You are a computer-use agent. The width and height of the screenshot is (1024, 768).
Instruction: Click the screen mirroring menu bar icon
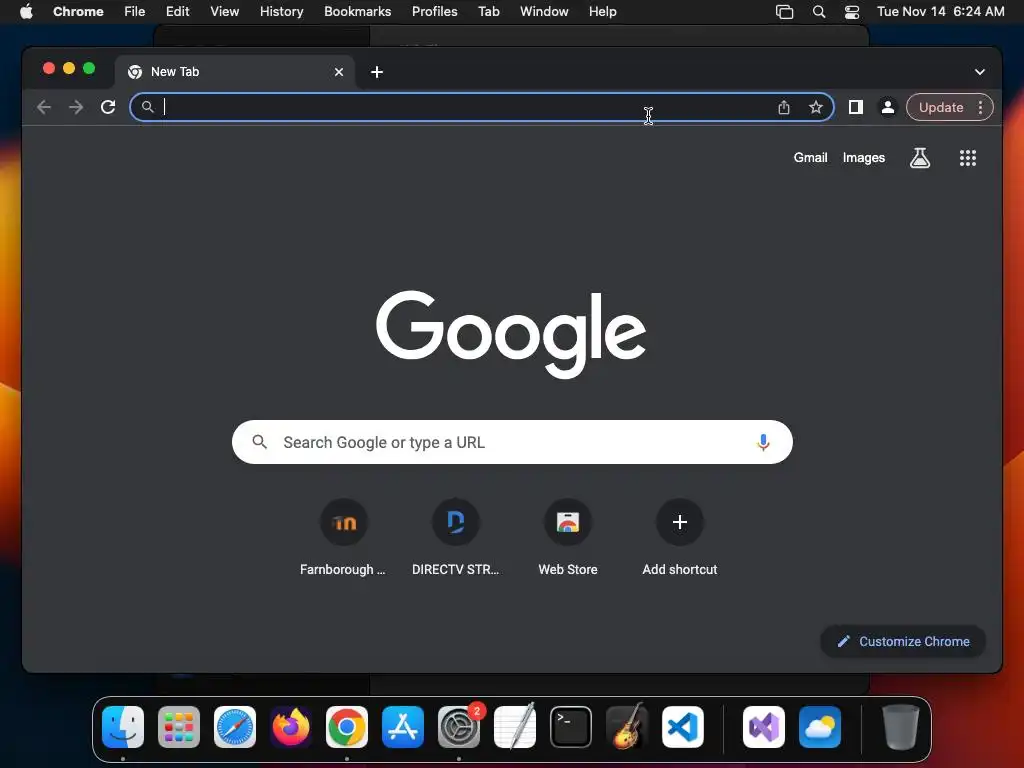pos(784,12)
